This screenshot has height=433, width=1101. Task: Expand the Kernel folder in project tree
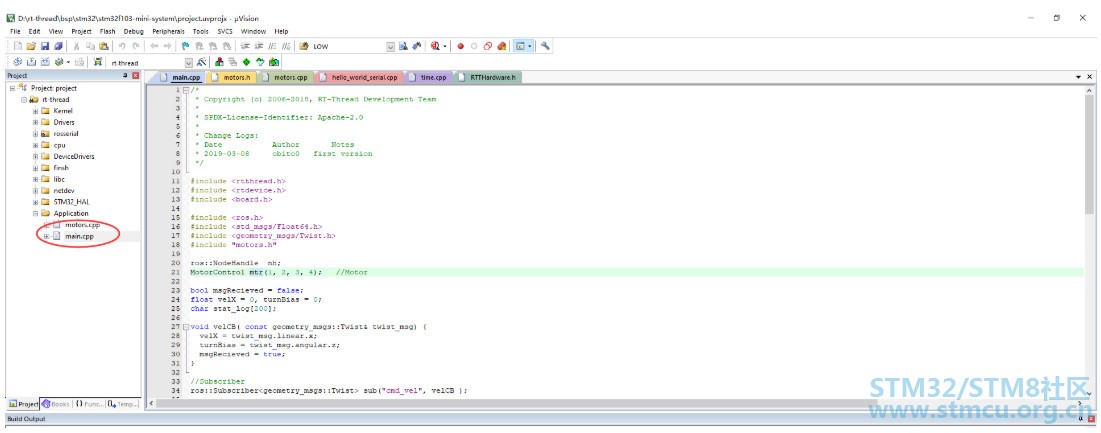35,111
